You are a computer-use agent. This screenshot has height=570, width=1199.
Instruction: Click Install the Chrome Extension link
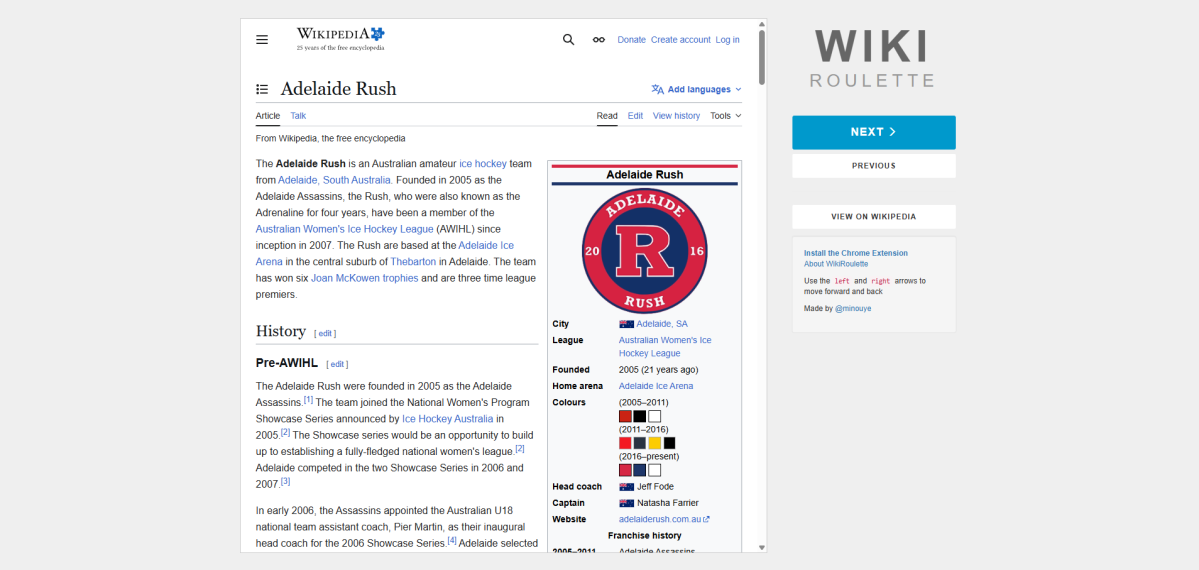[856, 253]
